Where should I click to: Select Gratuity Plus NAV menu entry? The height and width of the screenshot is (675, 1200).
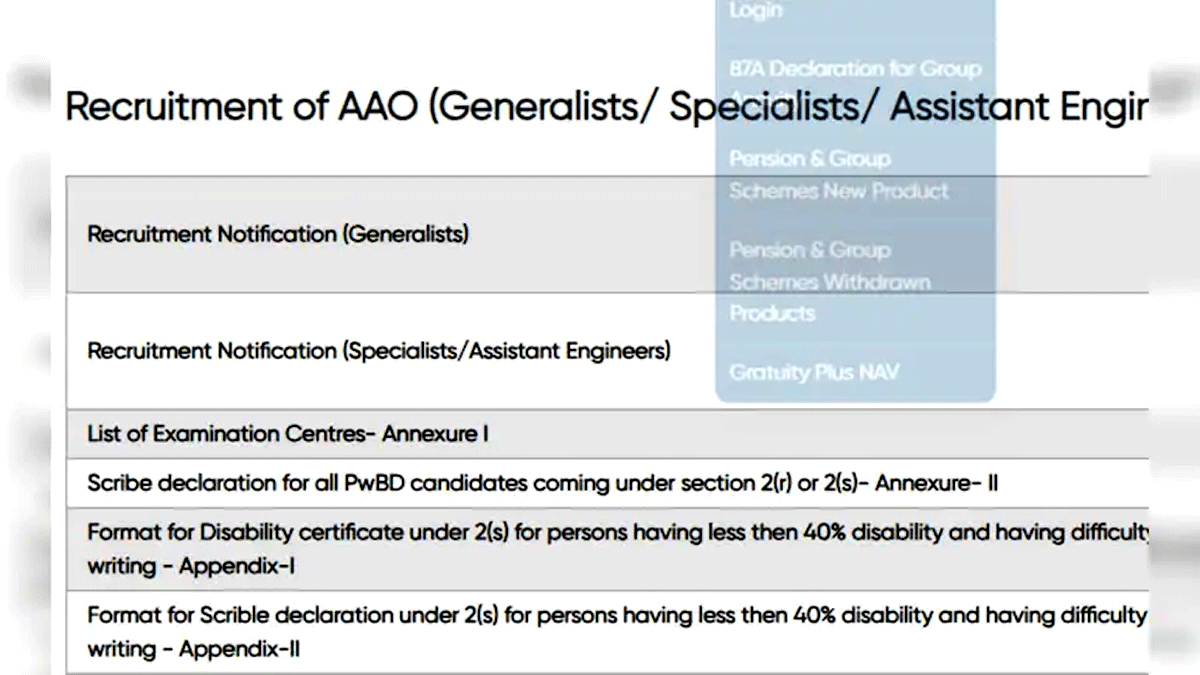[x=813, y=373]
